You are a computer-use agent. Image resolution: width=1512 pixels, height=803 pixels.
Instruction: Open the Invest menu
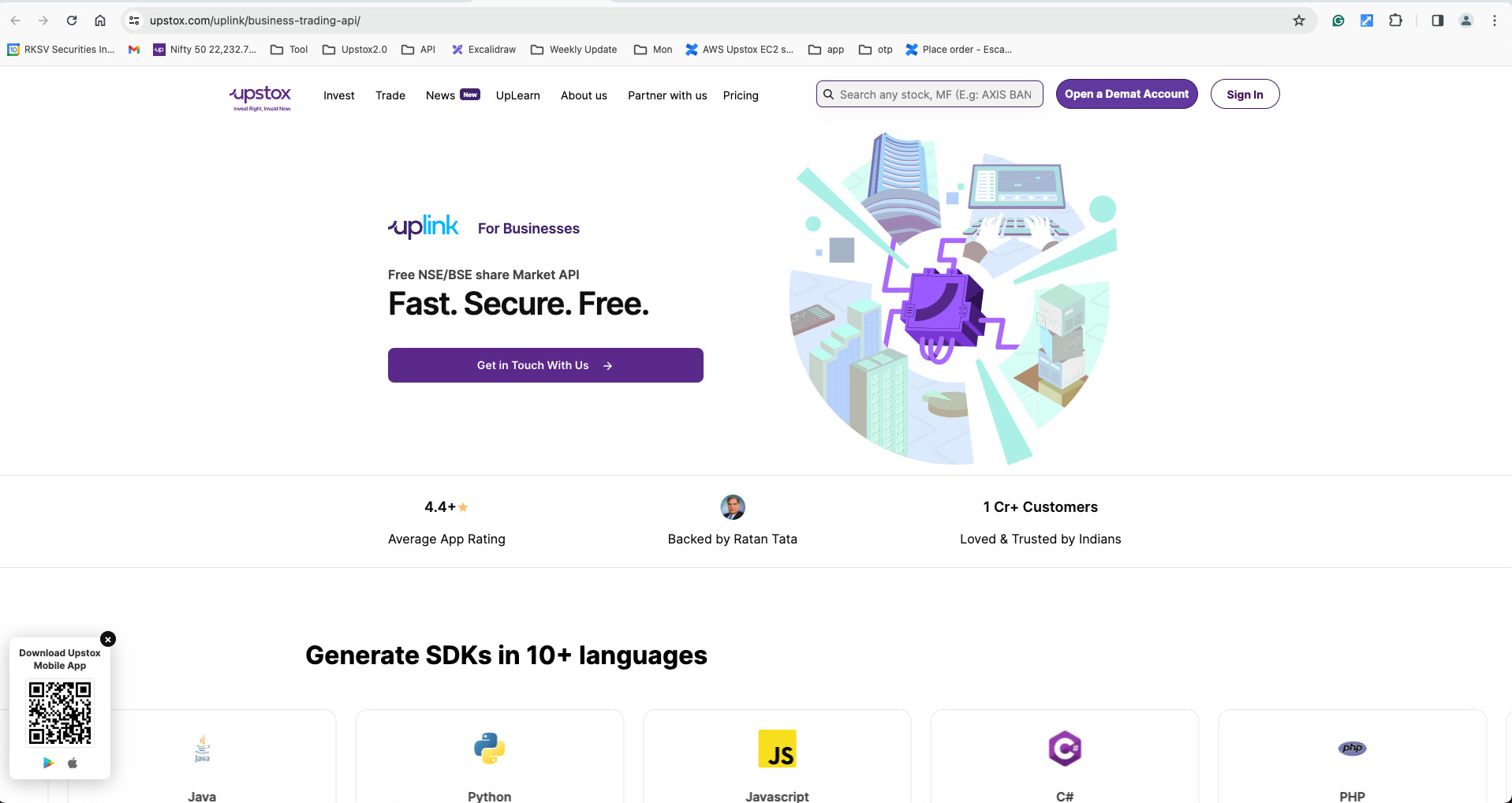coord(339,95)
